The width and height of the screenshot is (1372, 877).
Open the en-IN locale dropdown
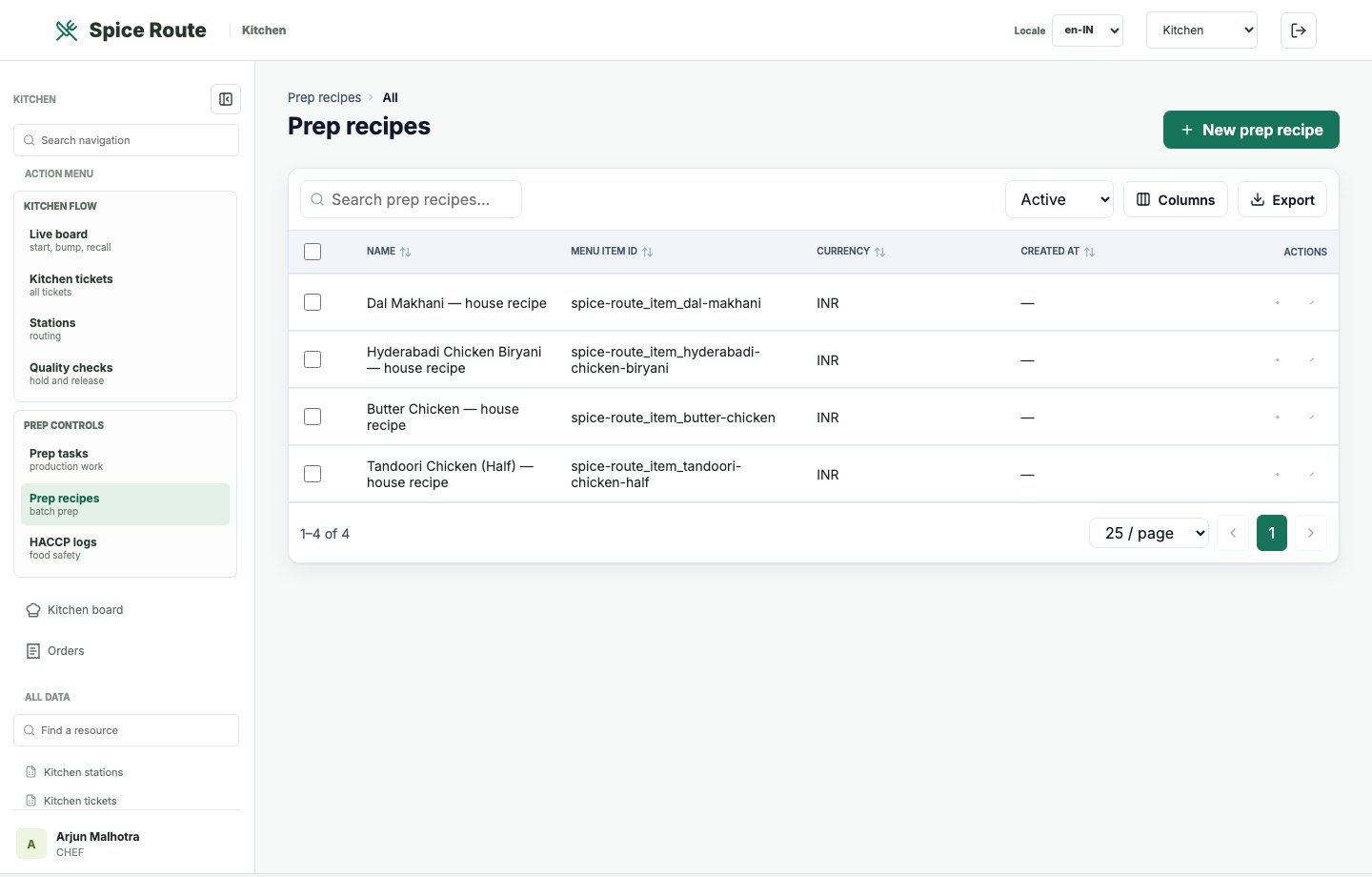pyautogui.click(x=1087, y=31)
